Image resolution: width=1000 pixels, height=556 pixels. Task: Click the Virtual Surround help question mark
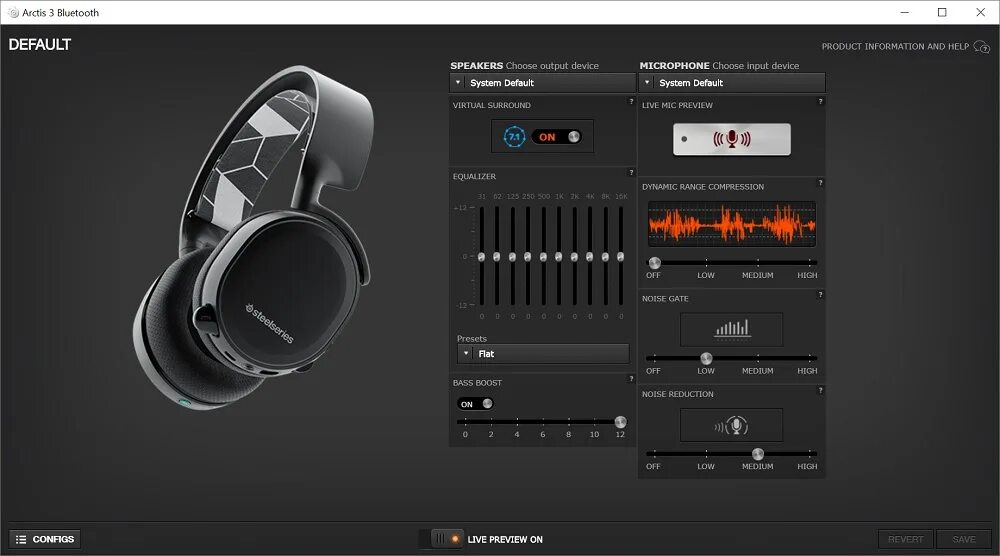631,101
